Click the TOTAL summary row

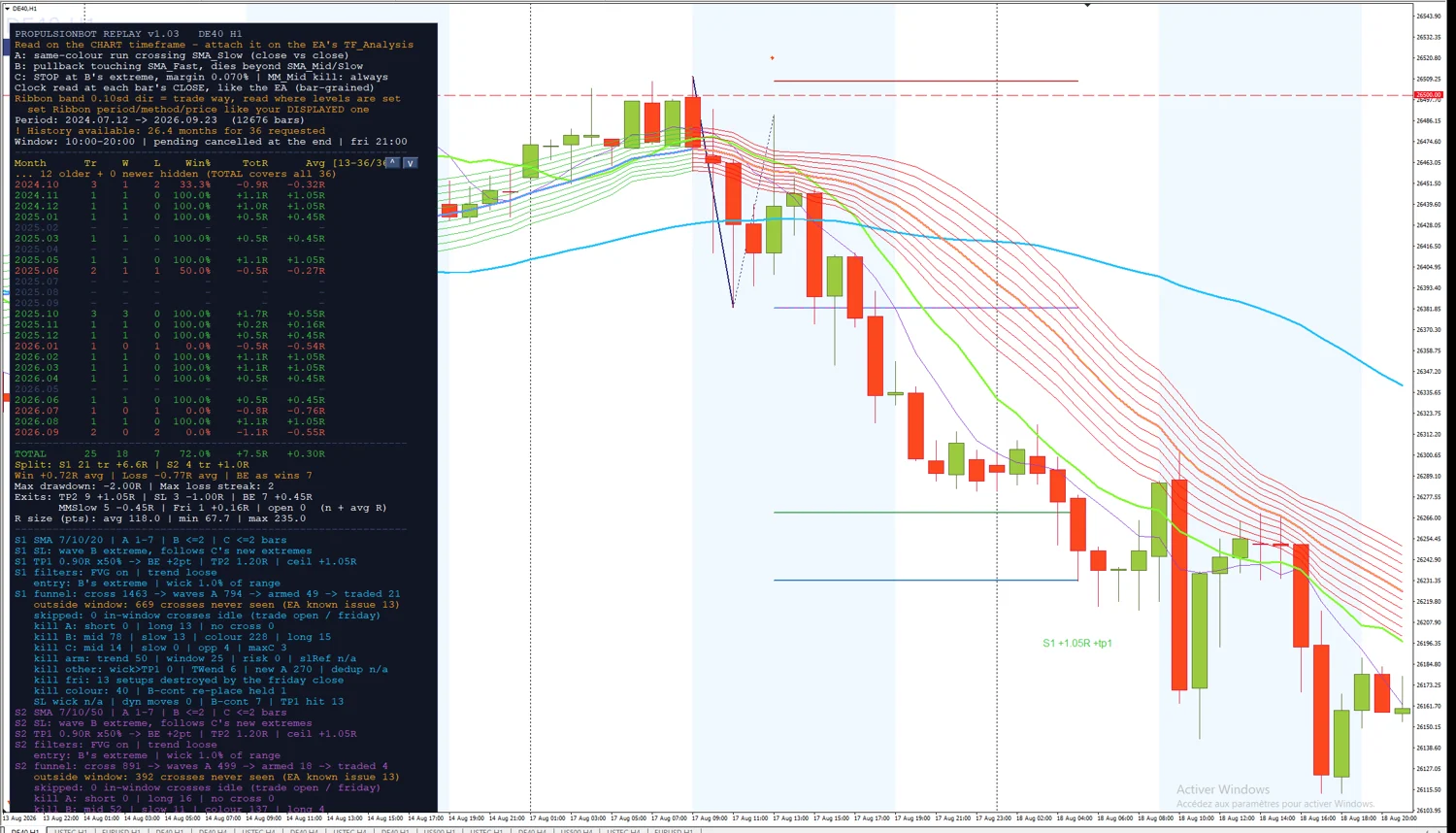coord(170,453)
